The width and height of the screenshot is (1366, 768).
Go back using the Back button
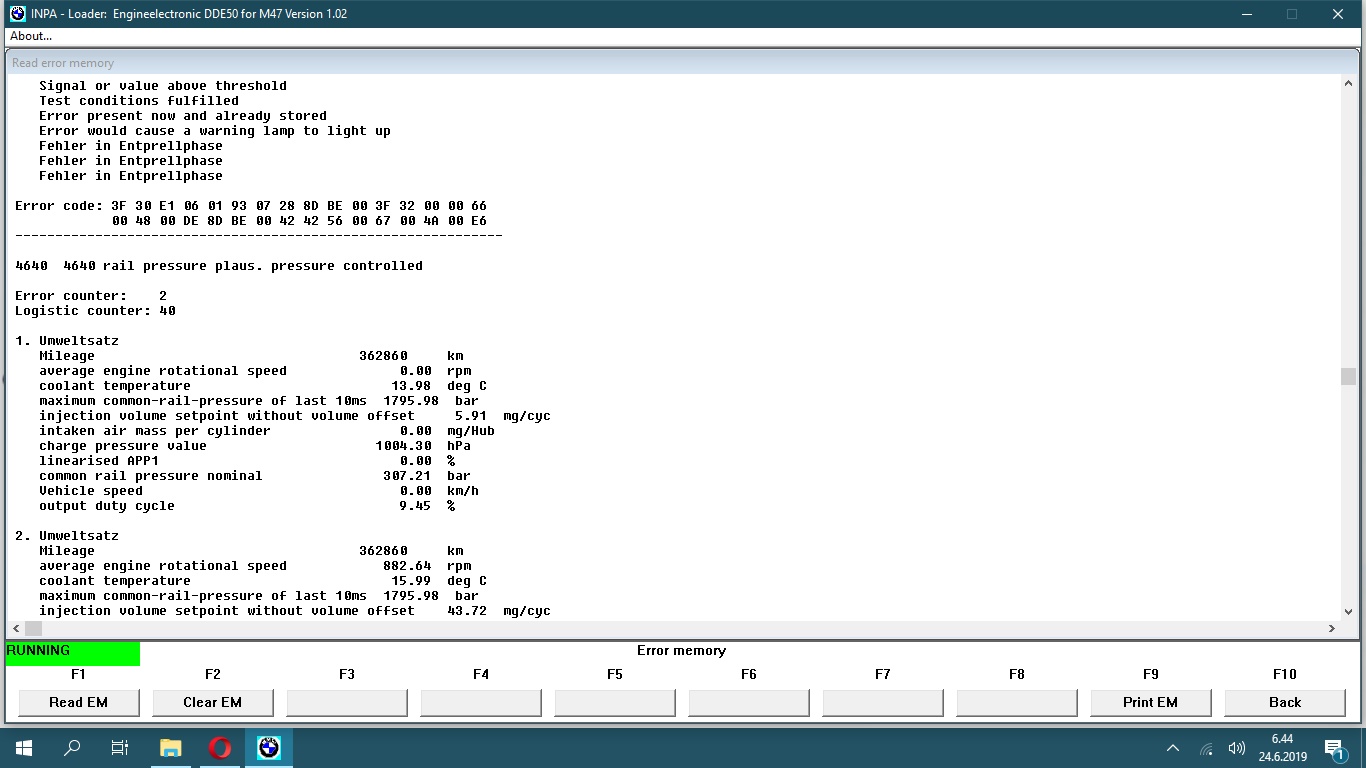1284,702
